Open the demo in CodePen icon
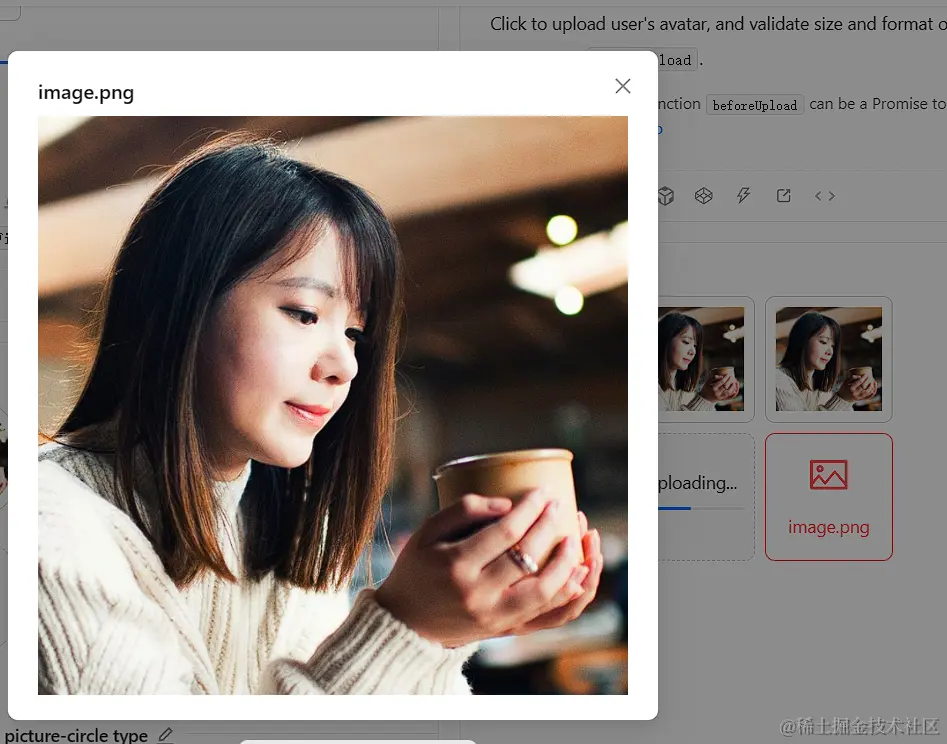 point(704,196)
